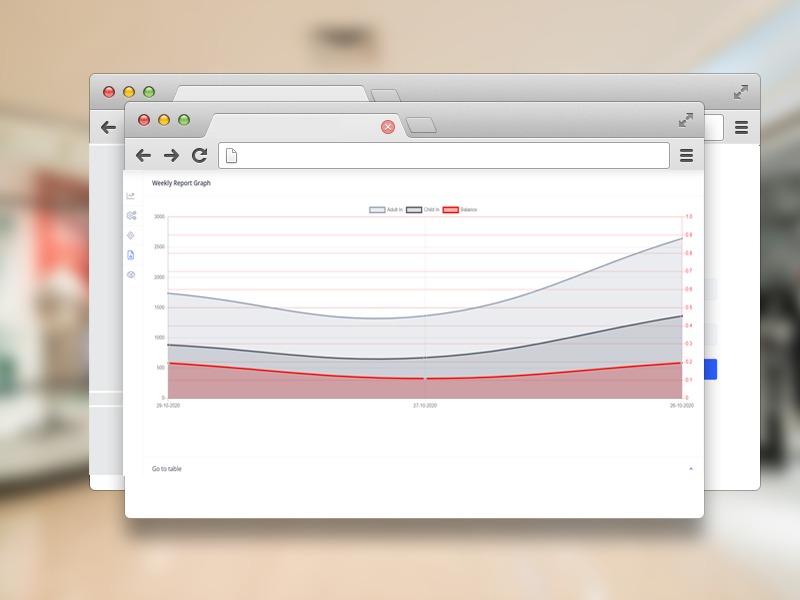The width and height of the screenshot is (800, 600).
Task: Open the line chart sidebar icon
Action: pos(131,196)
